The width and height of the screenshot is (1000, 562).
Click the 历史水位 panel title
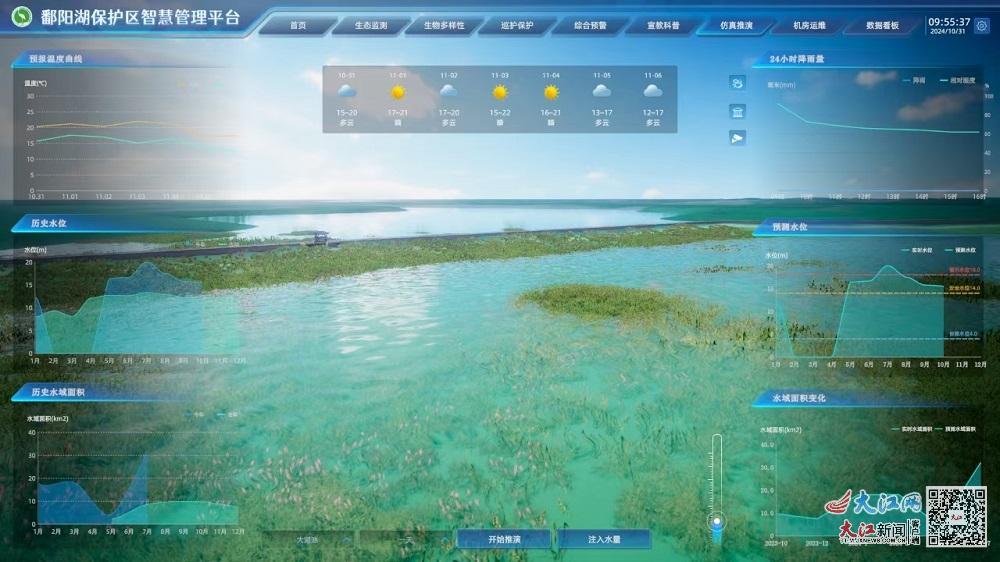coord(49,223)
